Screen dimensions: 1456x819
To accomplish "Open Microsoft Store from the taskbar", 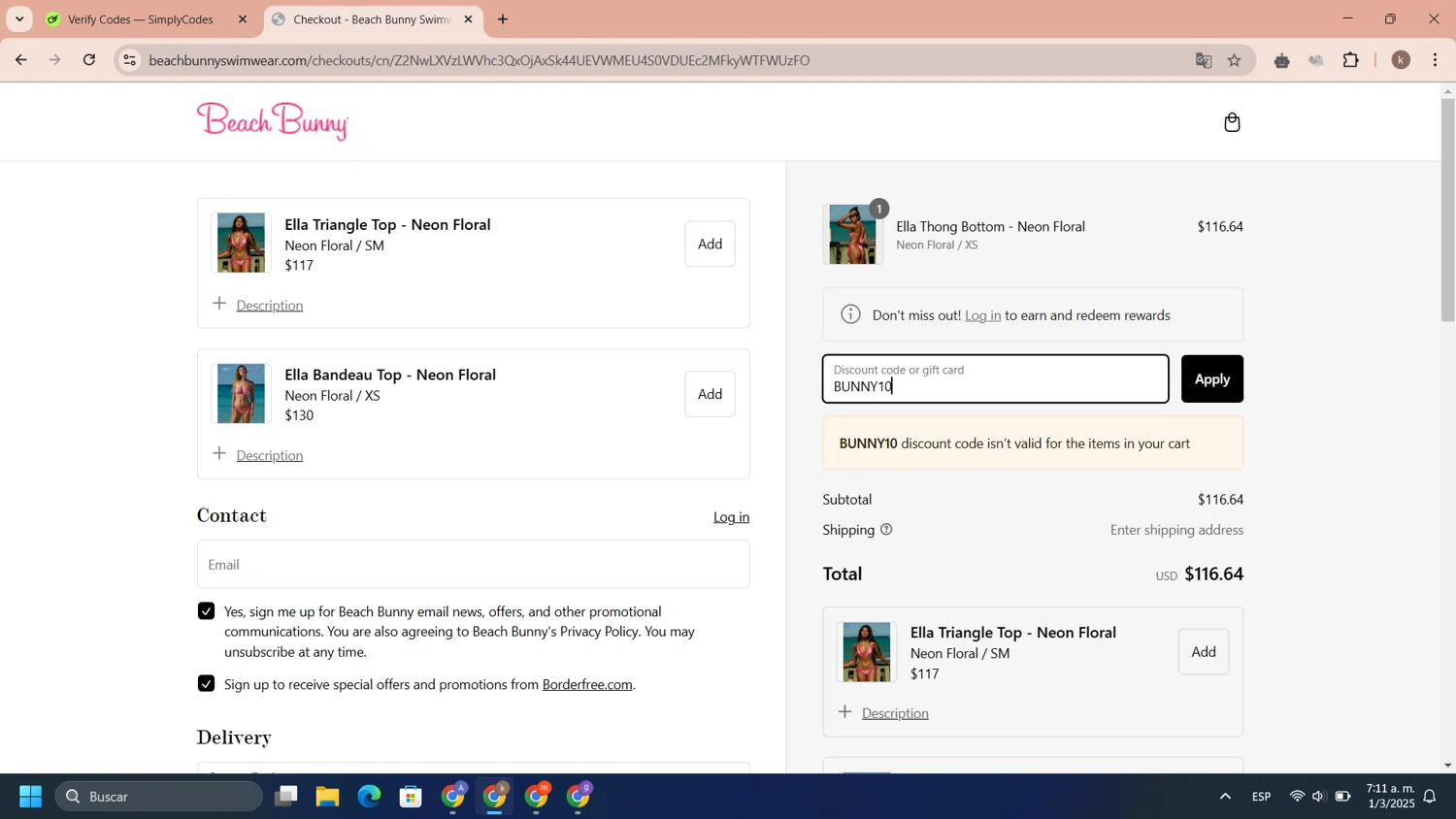I will [411, 797].
